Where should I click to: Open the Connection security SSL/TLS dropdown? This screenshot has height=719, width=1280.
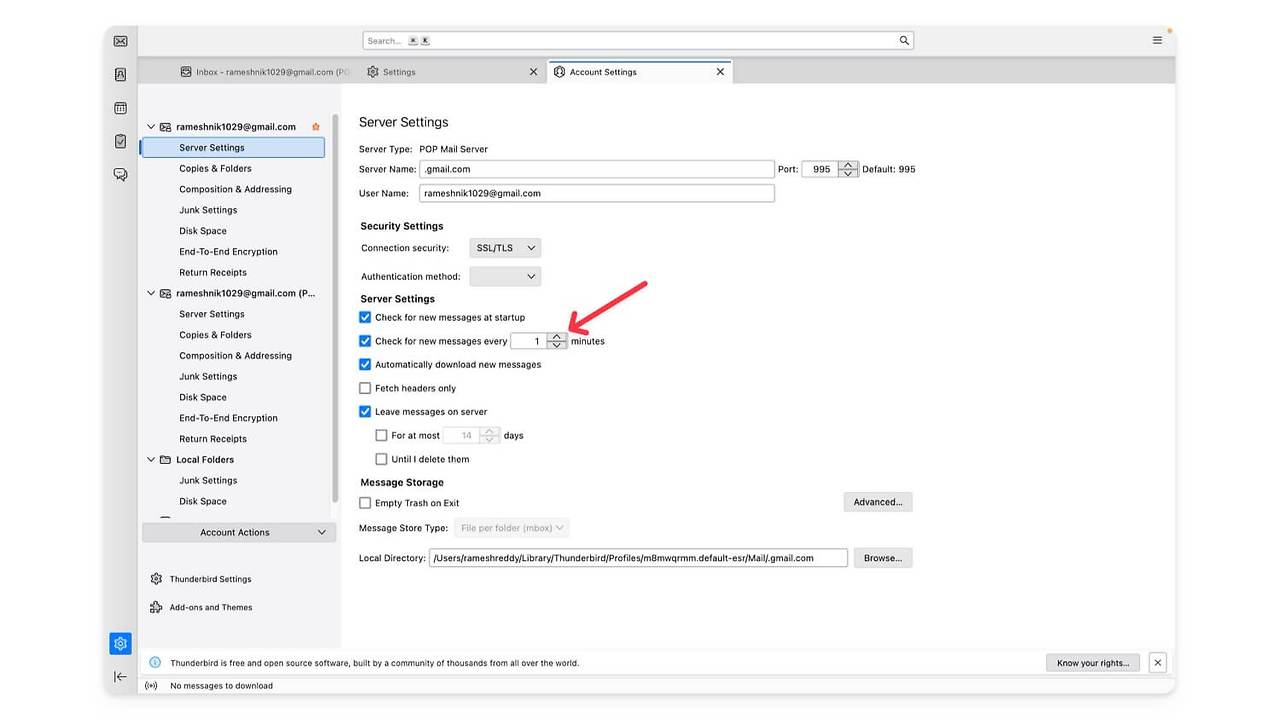(x=505, y=248)
